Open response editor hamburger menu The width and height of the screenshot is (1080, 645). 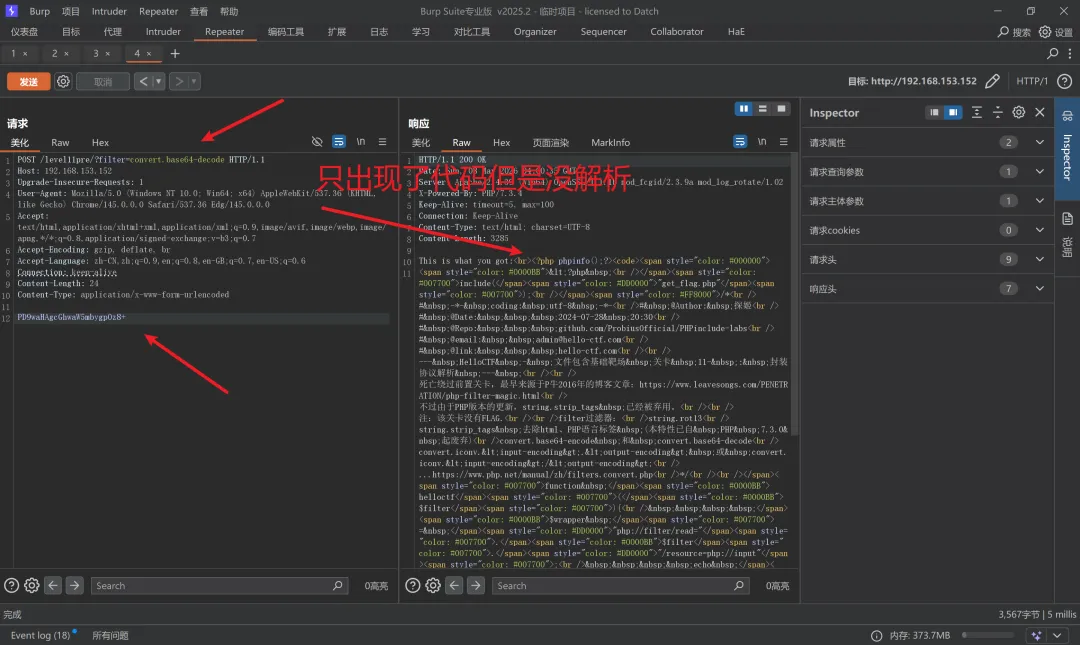[x=783, y=141]
